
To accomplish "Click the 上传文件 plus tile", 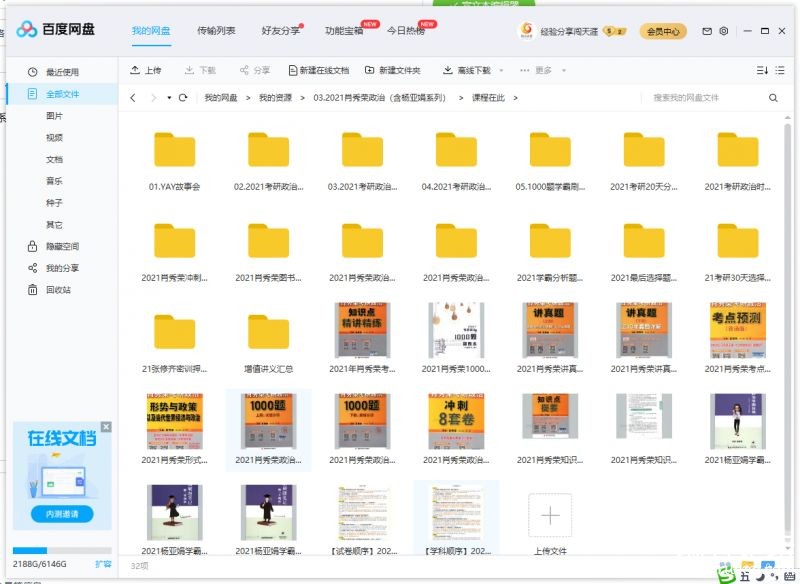I will pyautogui.click(x=550, y=515).
